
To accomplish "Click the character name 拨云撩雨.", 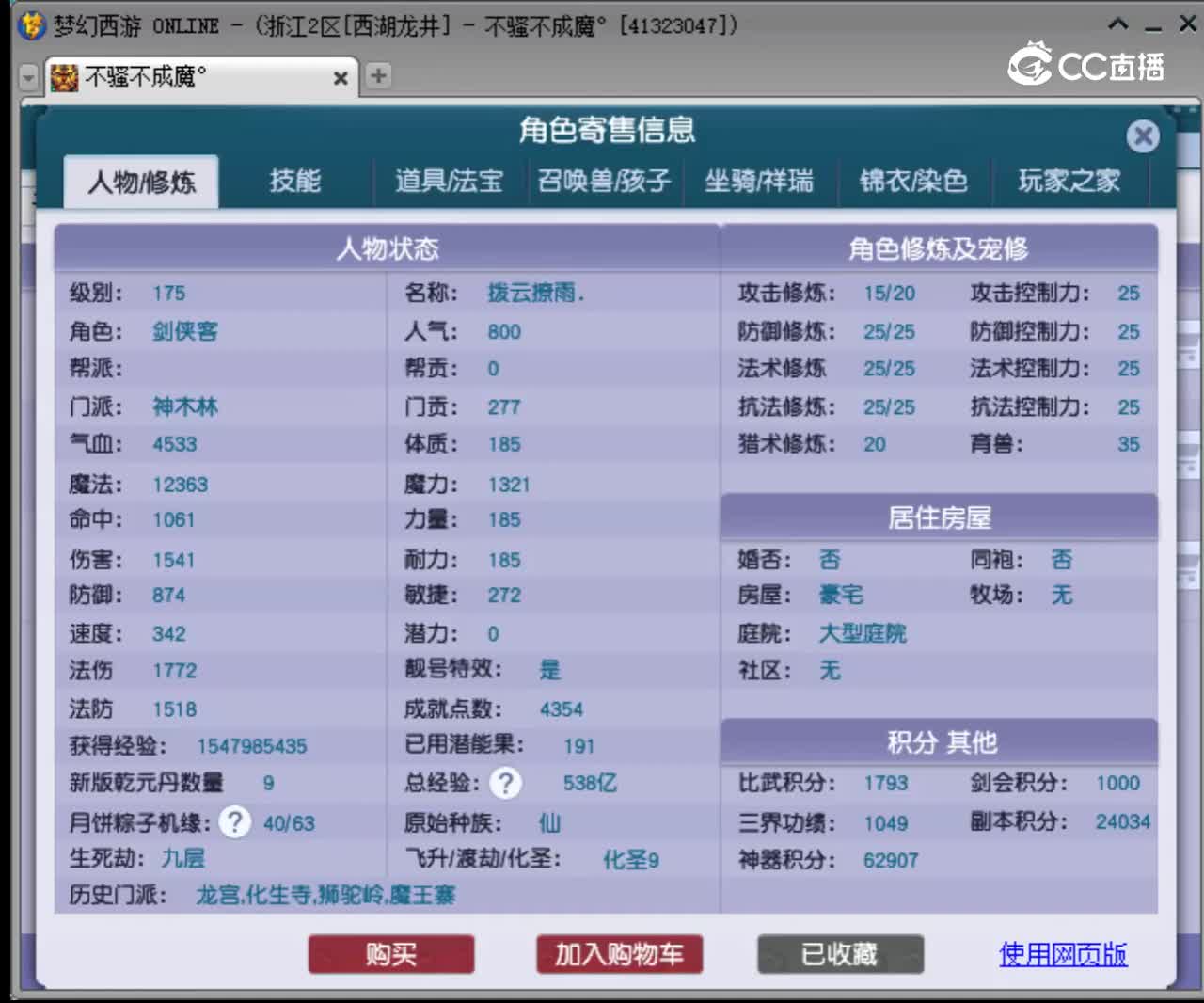I will pos(535,293).
